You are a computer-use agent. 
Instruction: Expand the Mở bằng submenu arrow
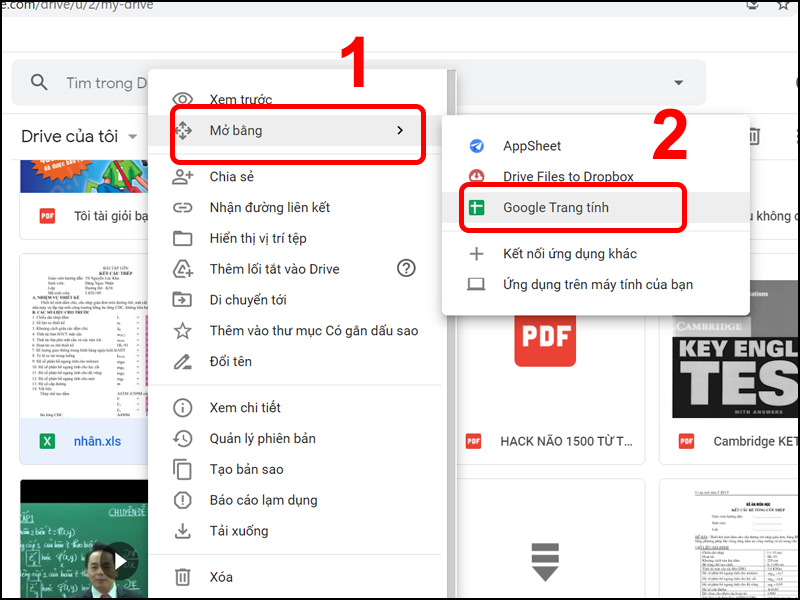[x=400, y=130]
